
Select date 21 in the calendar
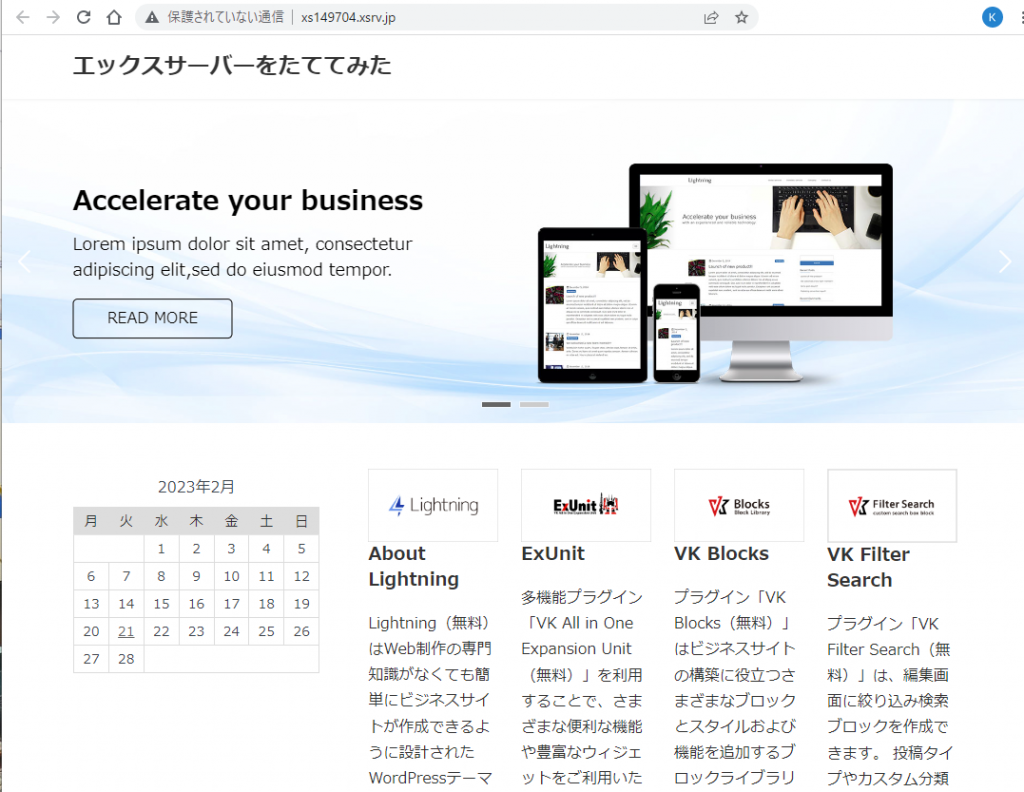(x=126, y=631)
